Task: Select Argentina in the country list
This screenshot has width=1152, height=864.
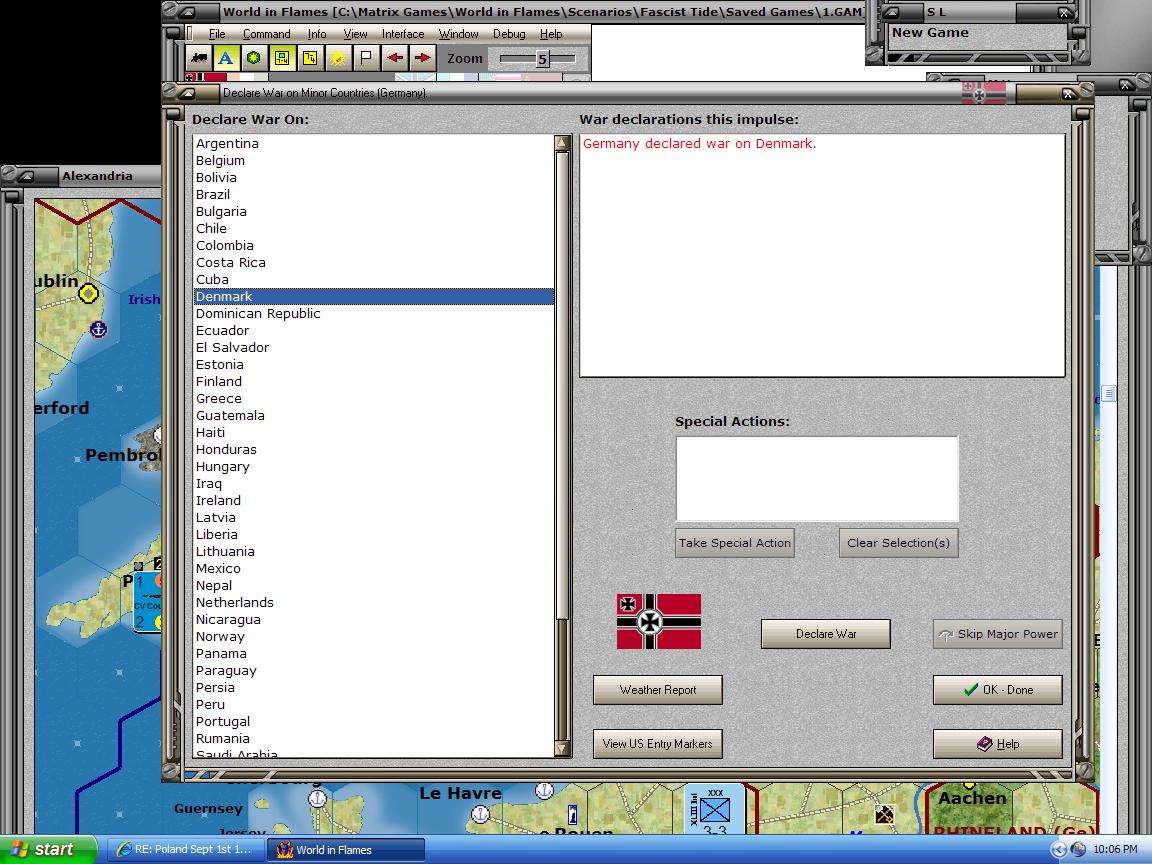Action: click(373, 143)
